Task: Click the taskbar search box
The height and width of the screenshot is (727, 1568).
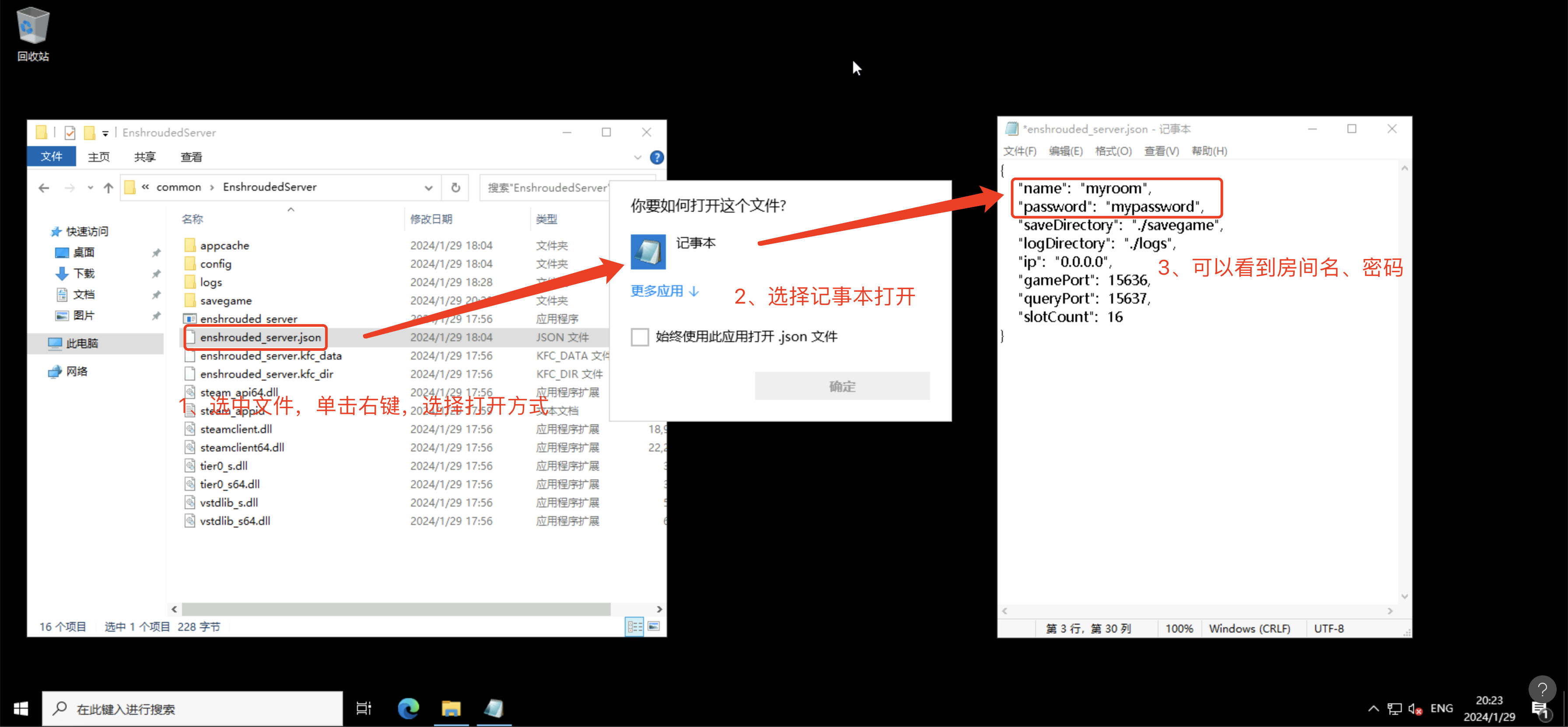Action: point(192,710)
